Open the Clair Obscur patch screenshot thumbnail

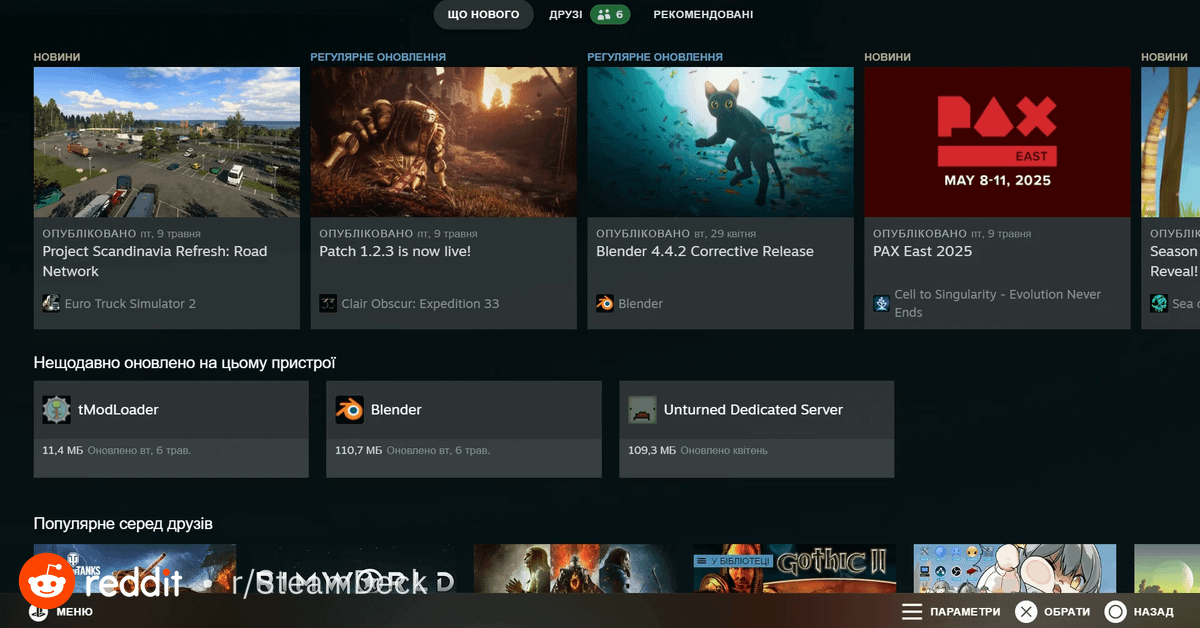[444, 142]
